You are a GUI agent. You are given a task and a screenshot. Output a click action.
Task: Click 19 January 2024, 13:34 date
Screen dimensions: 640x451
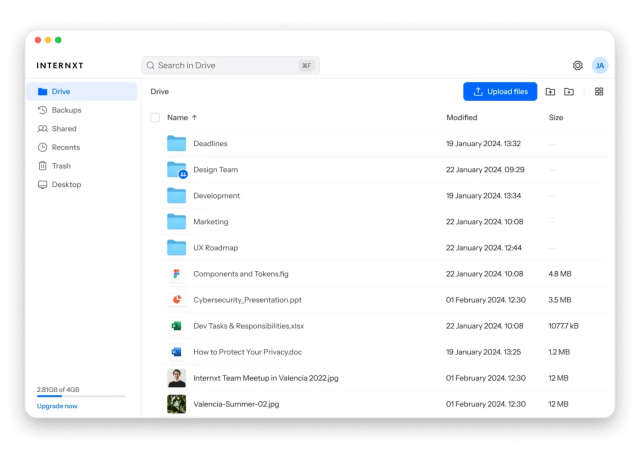[x=483, y=196]
